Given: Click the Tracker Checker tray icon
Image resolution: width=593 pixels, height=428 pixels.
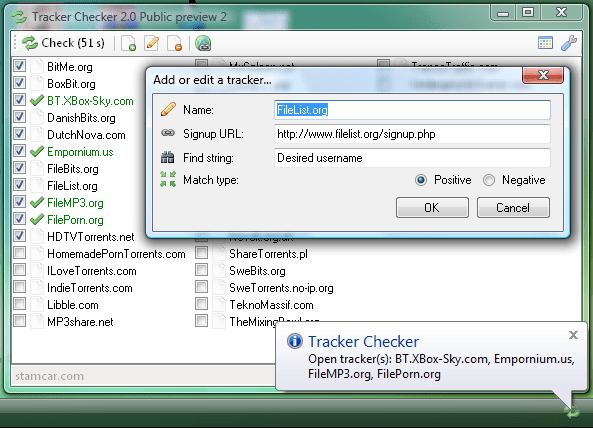Looking at the screenshot, I should [573, 411].
